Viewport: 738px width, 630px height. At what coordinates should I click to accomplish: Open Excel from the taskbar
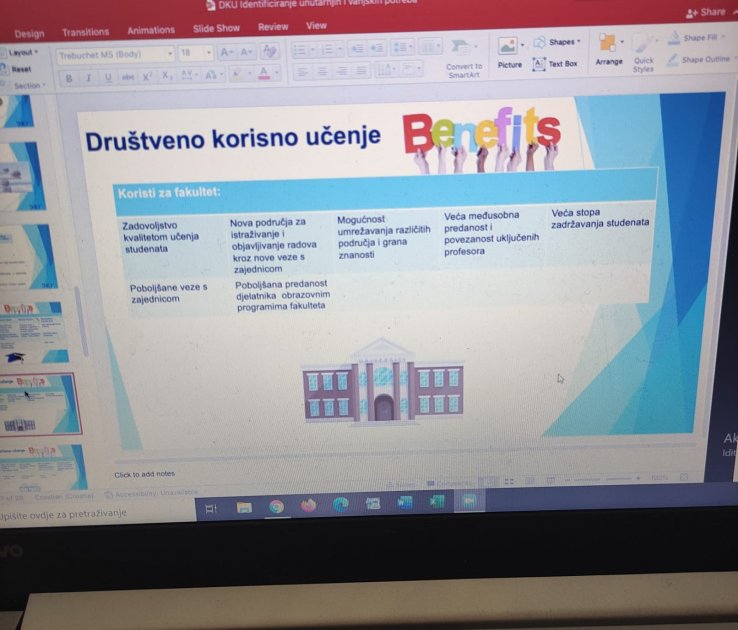(x=436, y=503)
